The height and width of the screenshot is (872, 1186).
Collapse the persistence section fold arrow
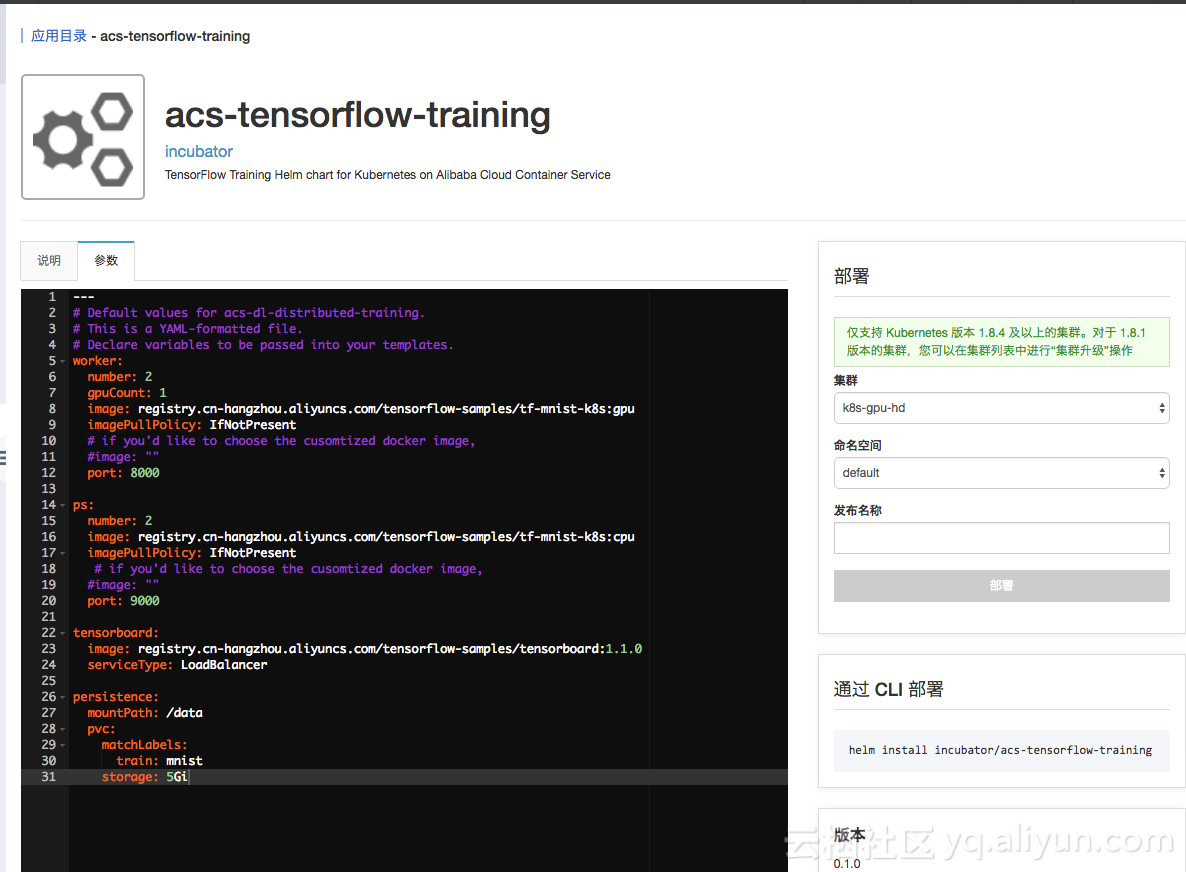[x=63, y=697]
